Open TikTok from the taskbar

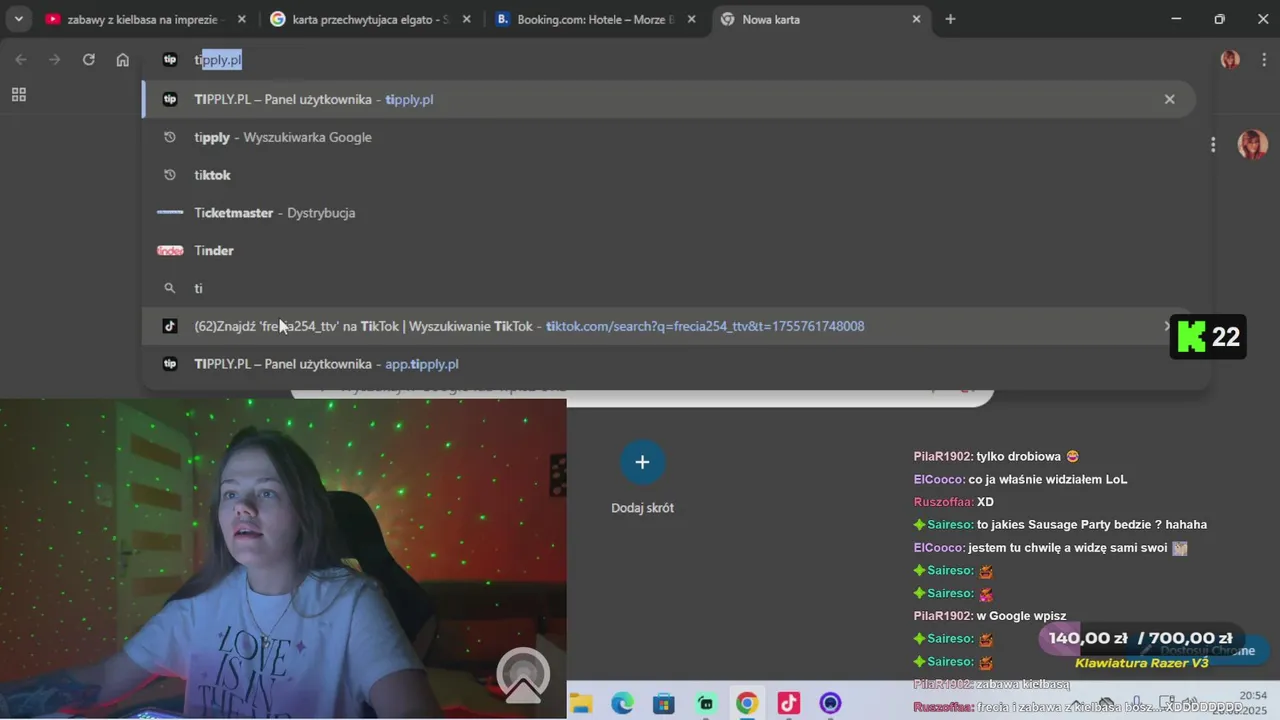tap(789, 704)
